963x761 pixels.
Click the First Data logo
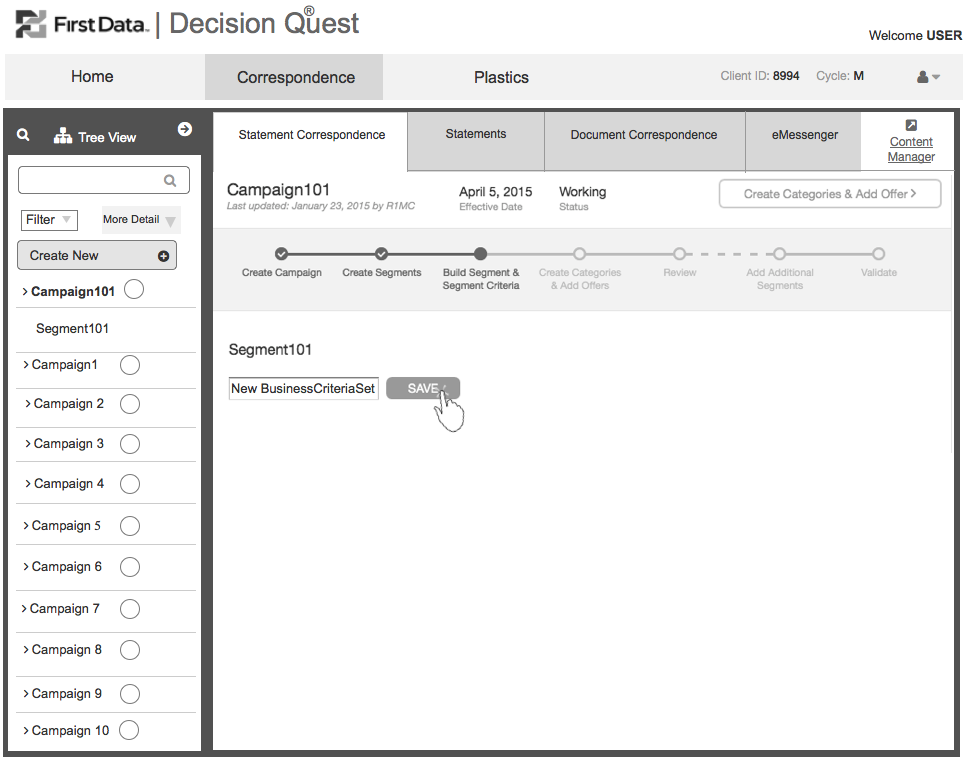tap(82, 25)
